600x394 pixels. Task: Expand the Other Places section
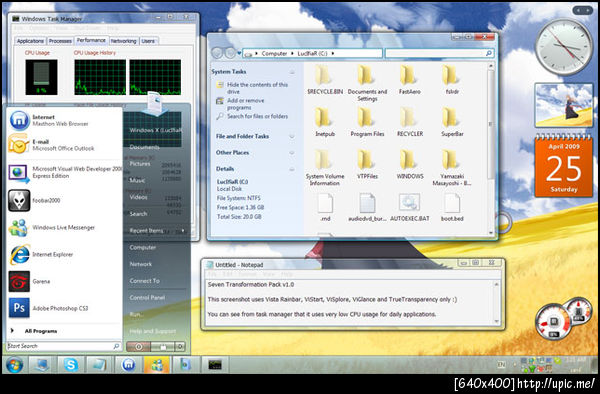click(292, 153)
